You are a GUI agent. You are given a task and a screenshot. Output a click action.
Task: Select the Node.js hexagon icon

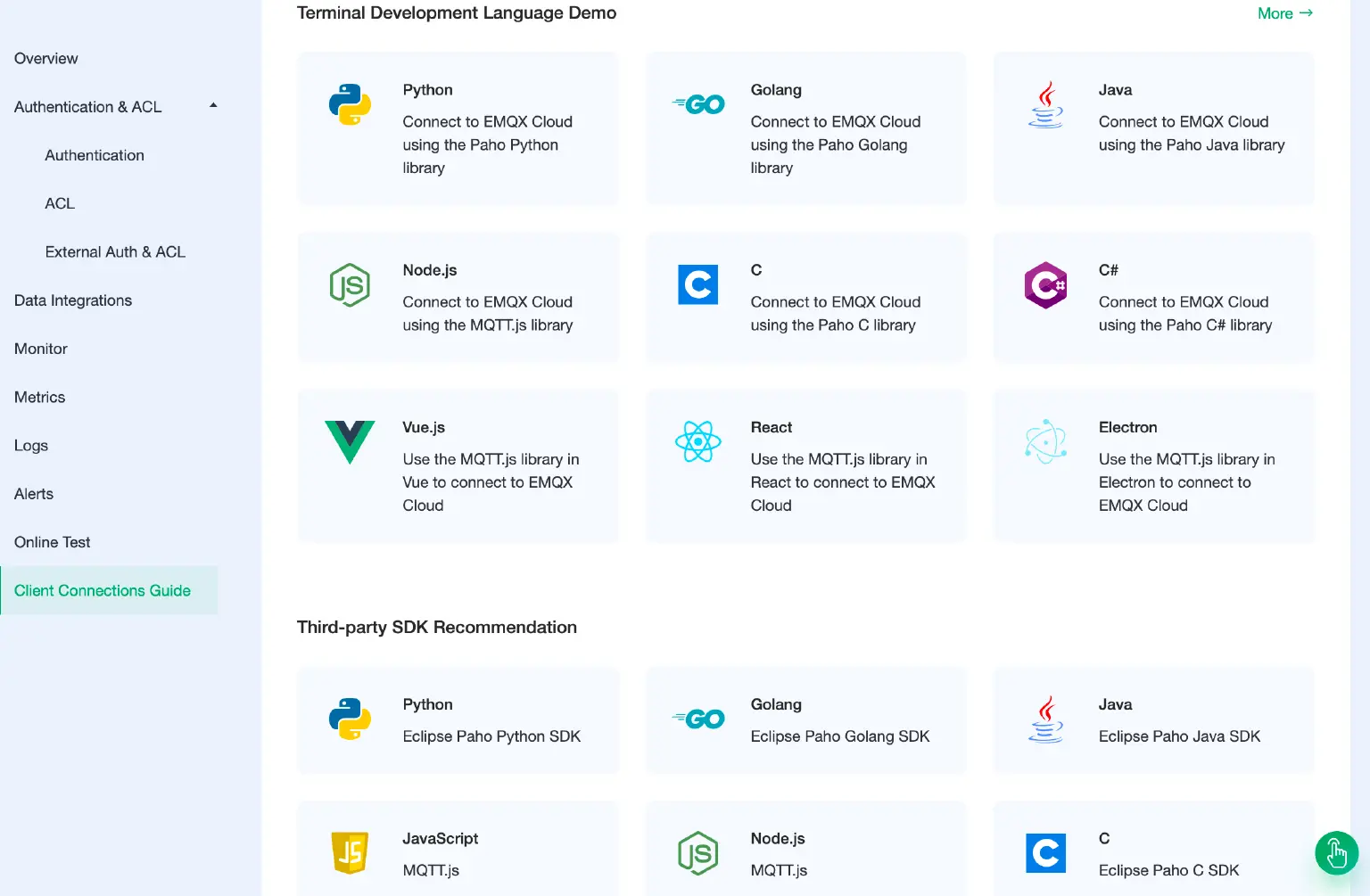point(351,285)
